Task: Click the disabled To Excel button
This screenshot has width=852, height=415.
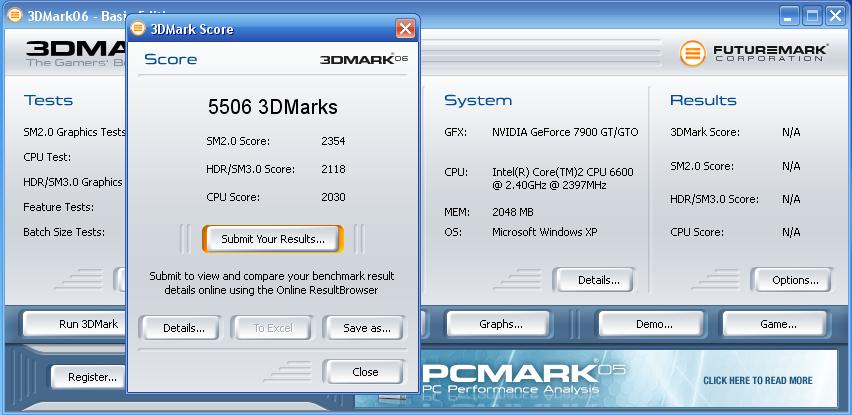Action: (x=273, y=328)
